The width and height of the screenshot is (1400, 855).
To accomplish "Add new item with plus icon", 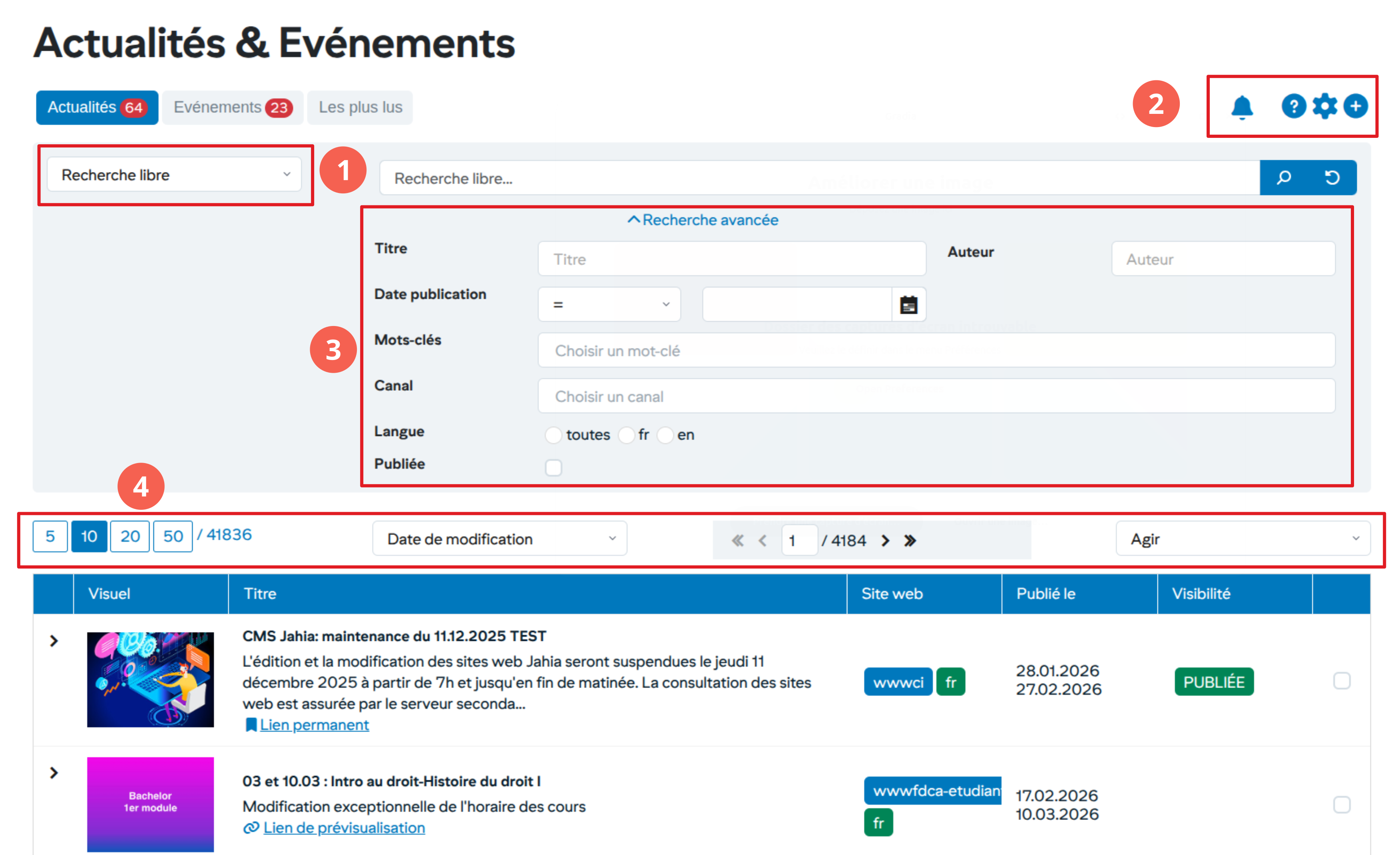I will tap(1356, 106).
